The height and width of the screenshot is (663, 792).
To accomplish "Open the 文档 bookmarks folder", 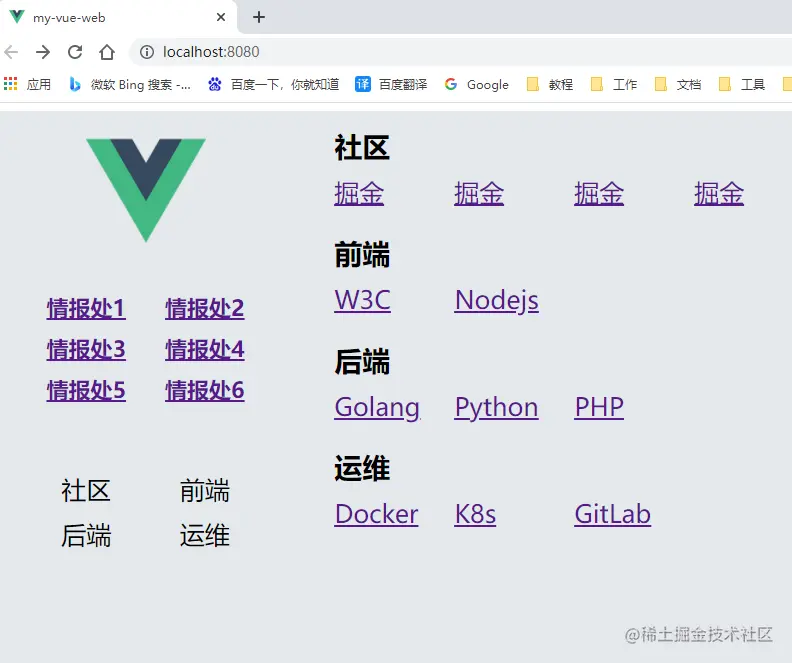I will pyautogui.click(x=678, y=84).
